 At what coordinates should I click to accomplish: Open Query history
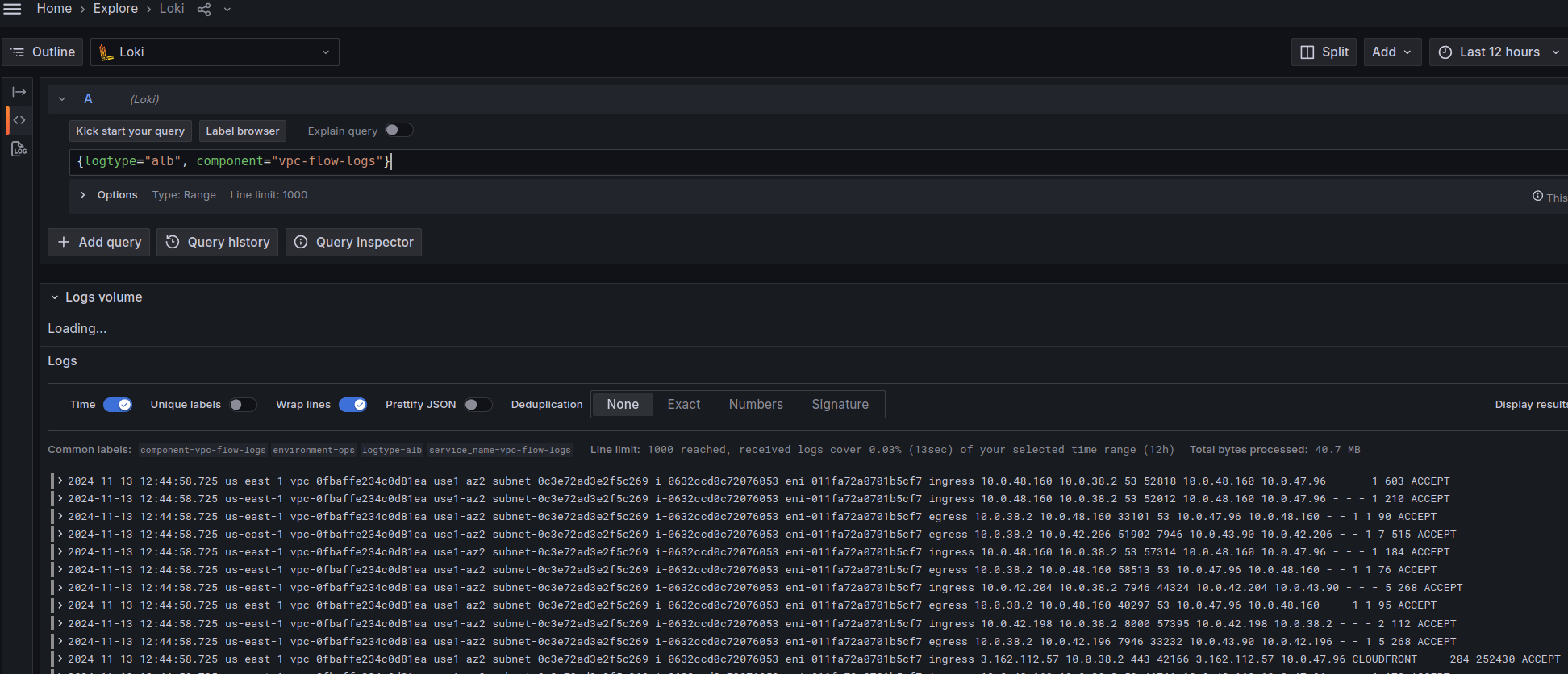218,242
